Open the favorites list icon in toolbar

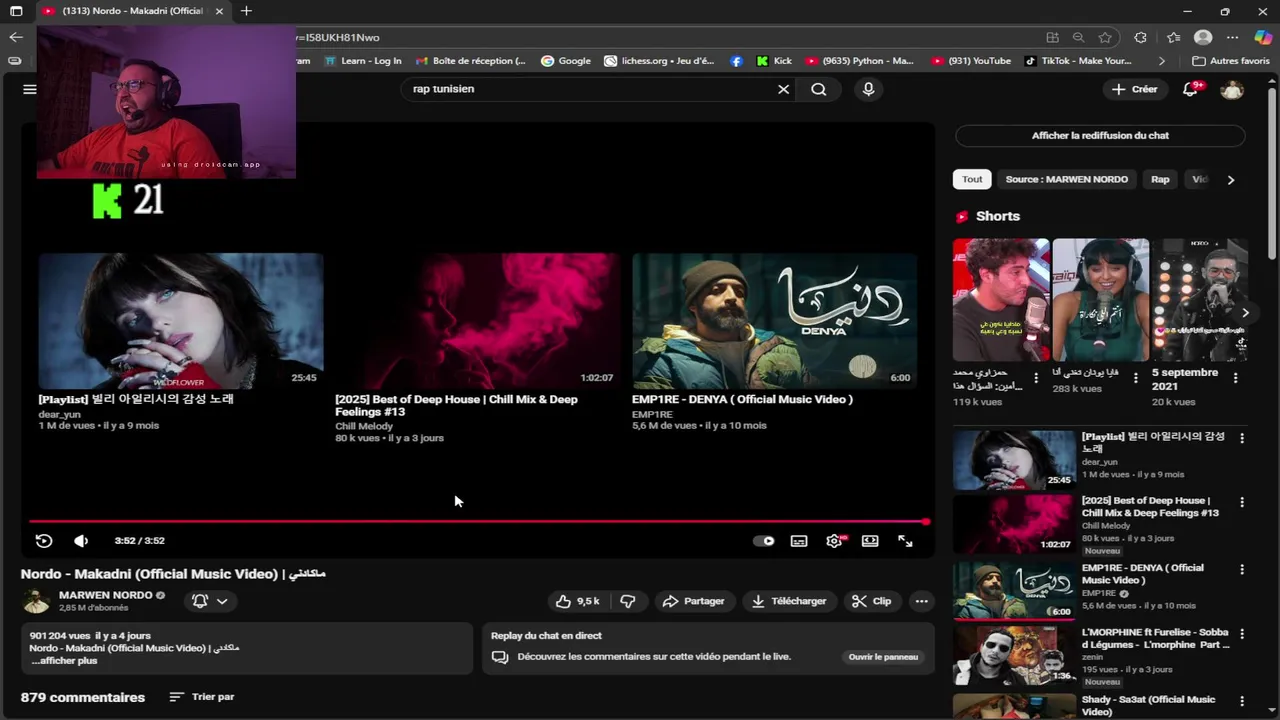1173,37
